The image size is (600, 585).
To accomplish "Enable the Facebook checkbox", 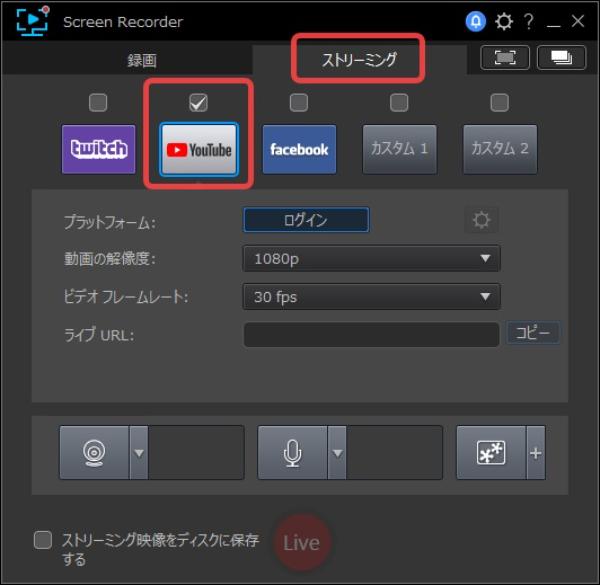I will [299, 103].
